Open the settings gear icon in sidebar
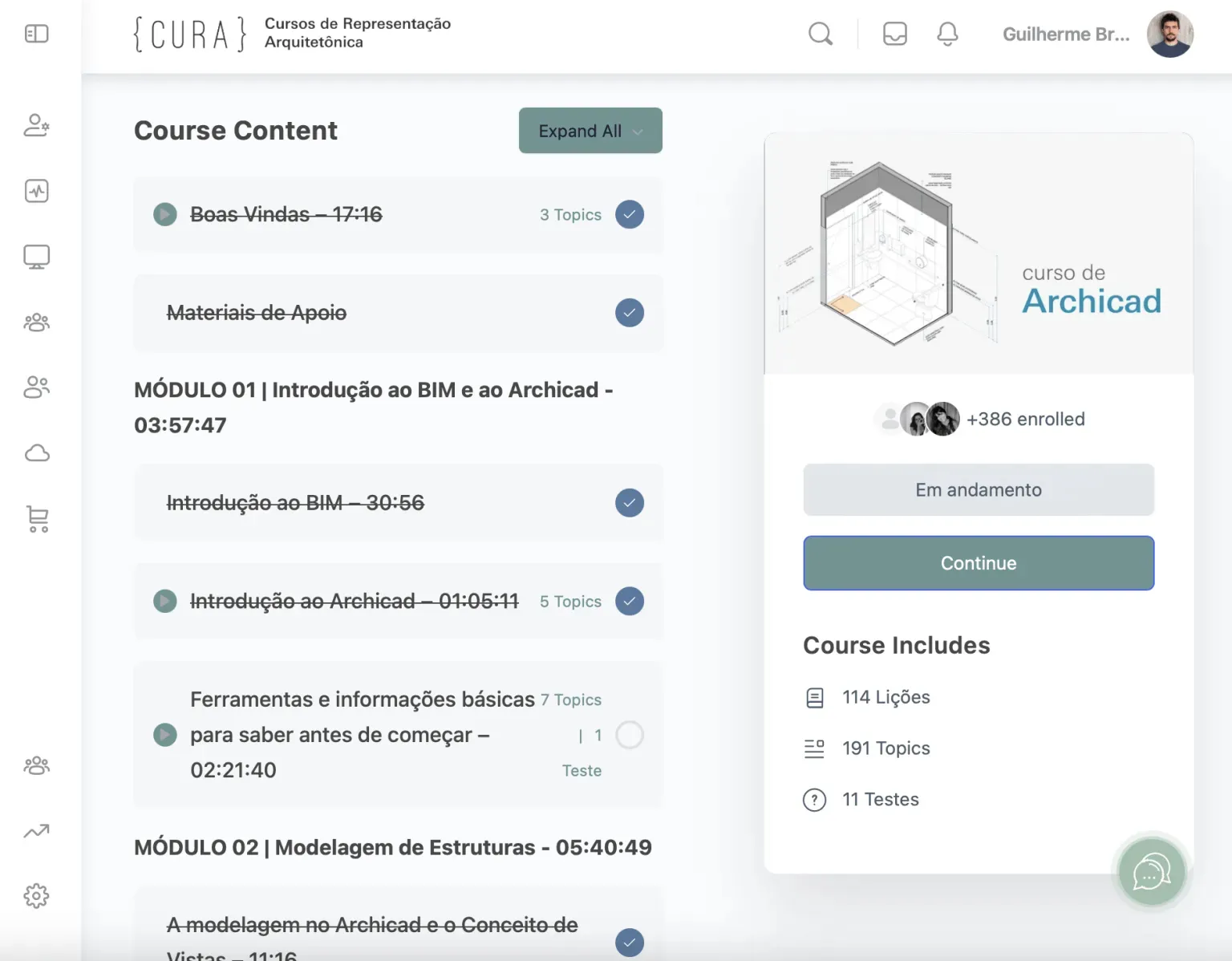 tap(37, 896)
